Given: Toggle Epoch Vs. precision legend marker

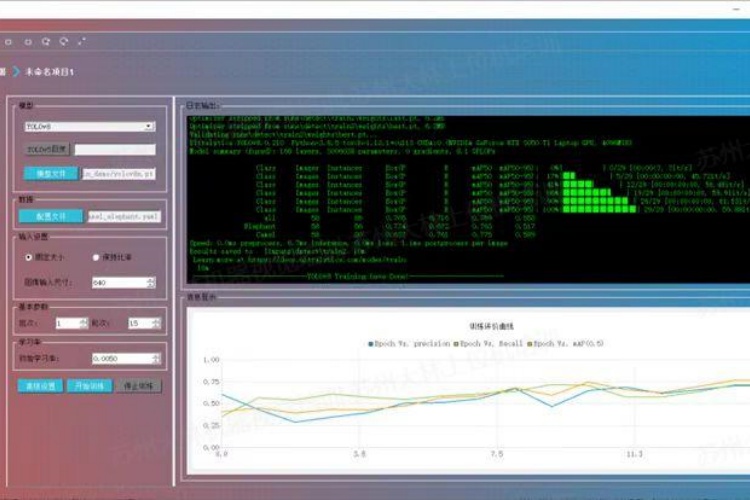Looking at the screenshot, I should click(370, 343).
